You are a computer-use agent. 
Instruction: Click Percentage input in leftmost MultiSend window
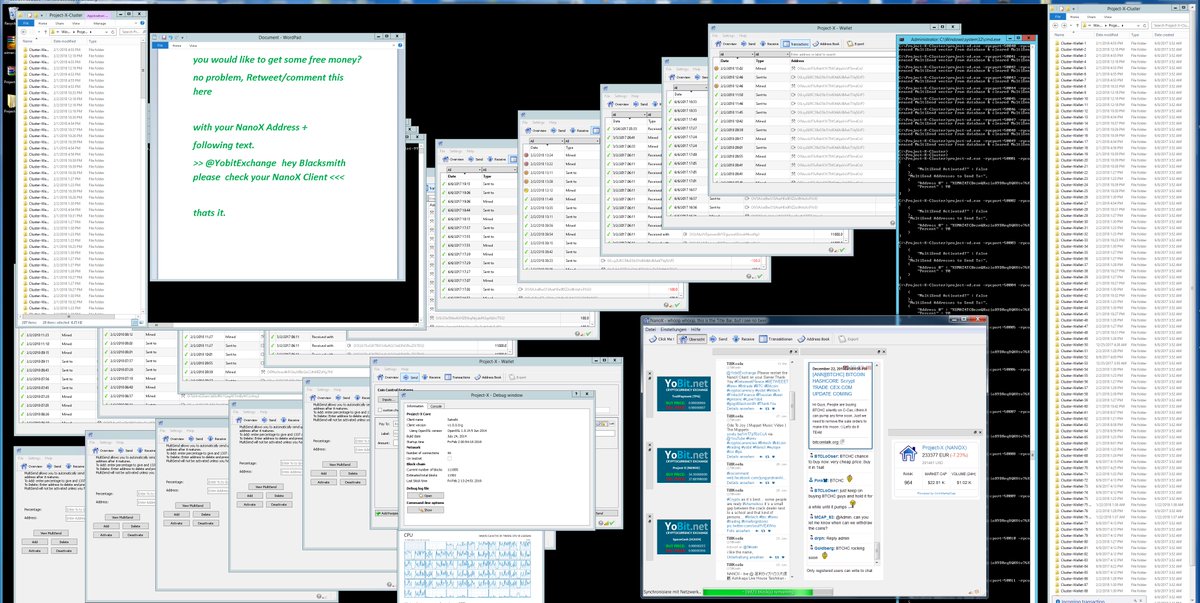75,509
